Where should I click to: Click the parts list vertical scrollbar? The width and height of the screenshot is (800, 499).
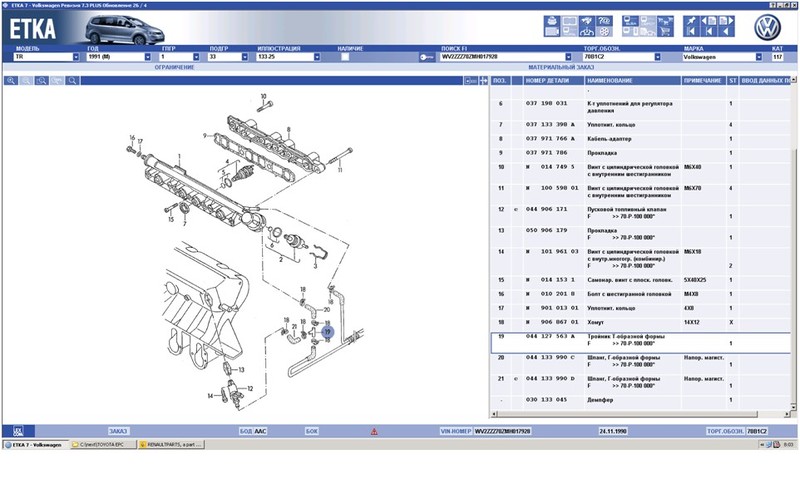[x=794, y=250]
